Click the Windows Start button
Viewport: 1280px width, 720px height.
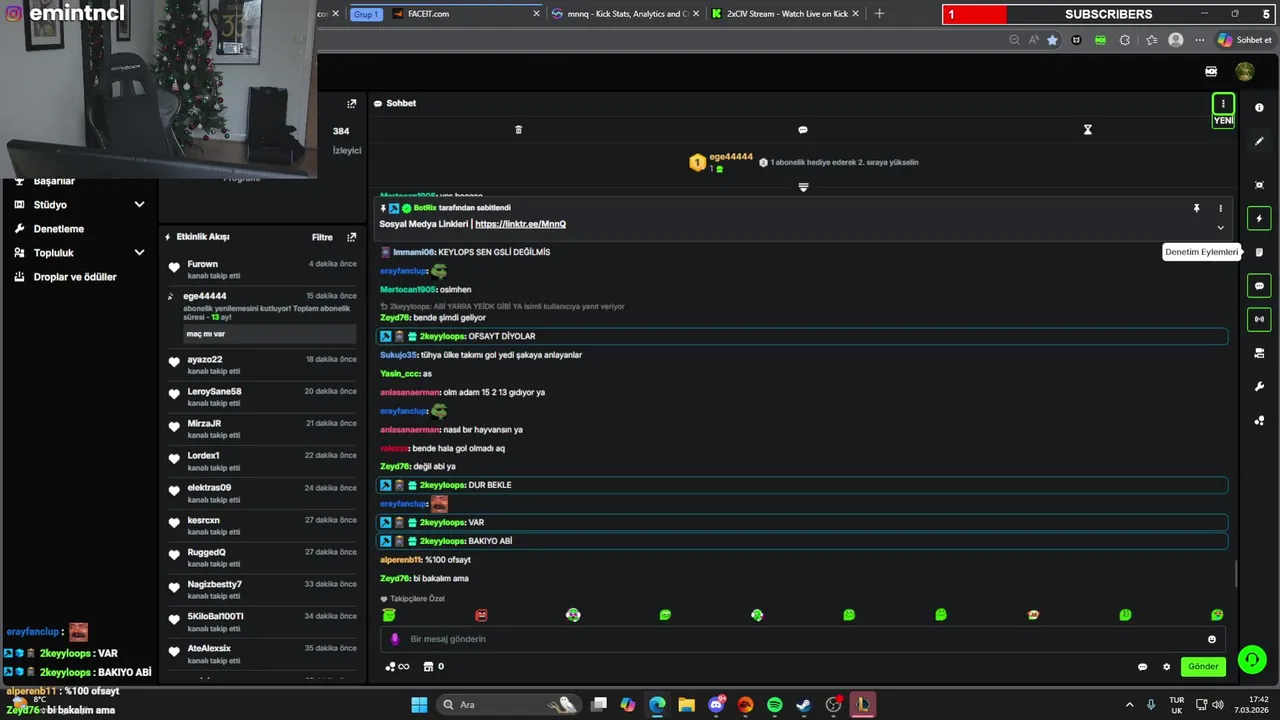419,705
